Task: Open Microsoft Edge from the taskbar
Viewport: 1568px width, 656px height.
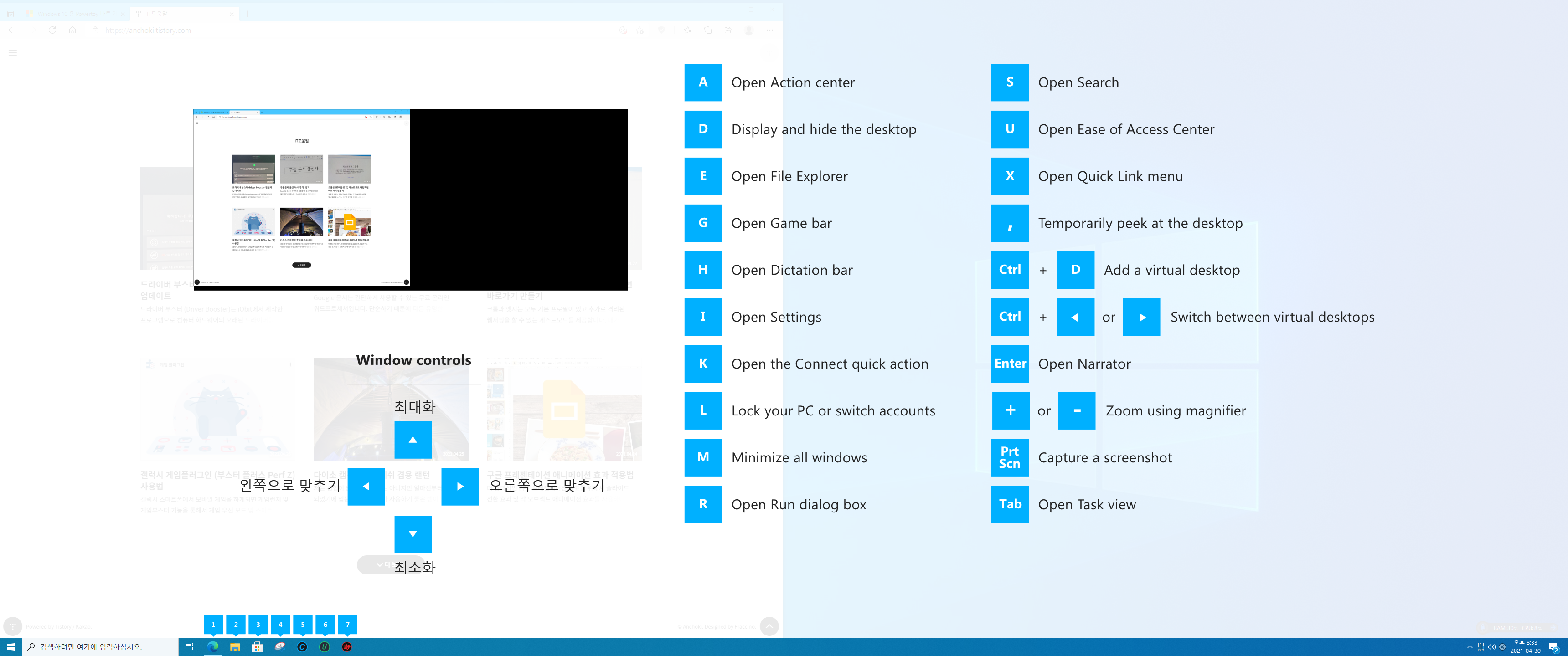Action: pos(212,647)
